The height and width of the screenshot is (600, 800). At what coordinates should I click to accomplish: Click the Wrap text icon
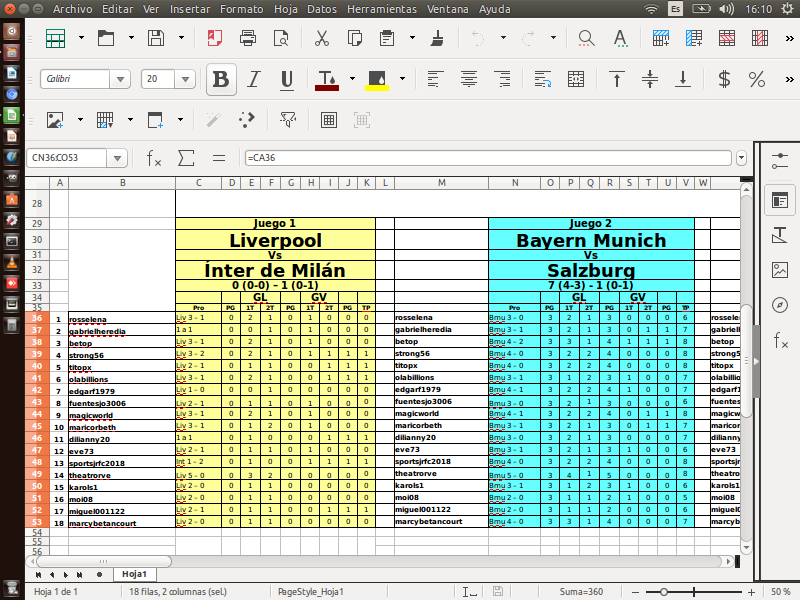pos(542,79)
